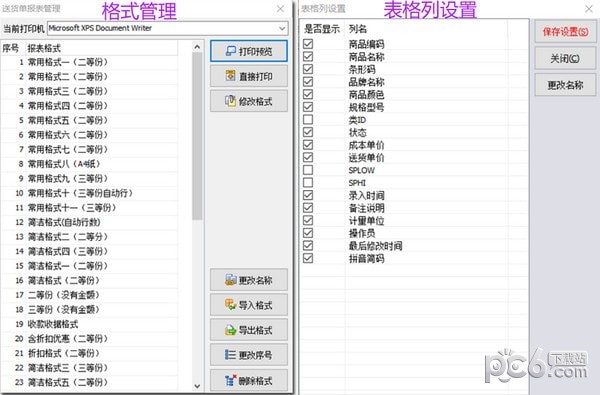This screenshot has width=600, height=395.
Task: Enable the SPHI column checkbox
Action: tap(308, 183)
